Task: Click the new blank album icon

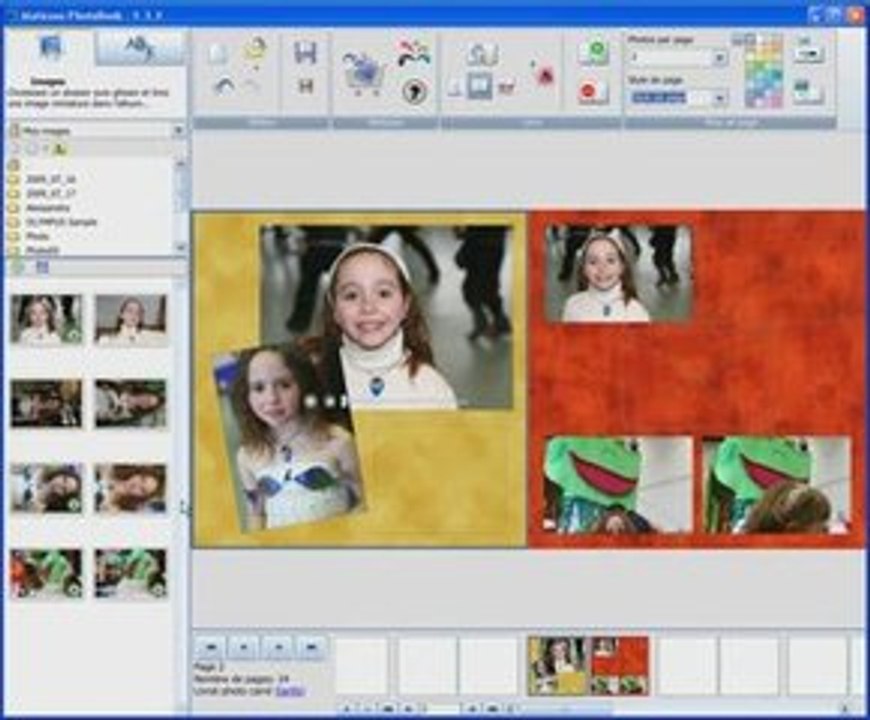Action: [216, 54]
